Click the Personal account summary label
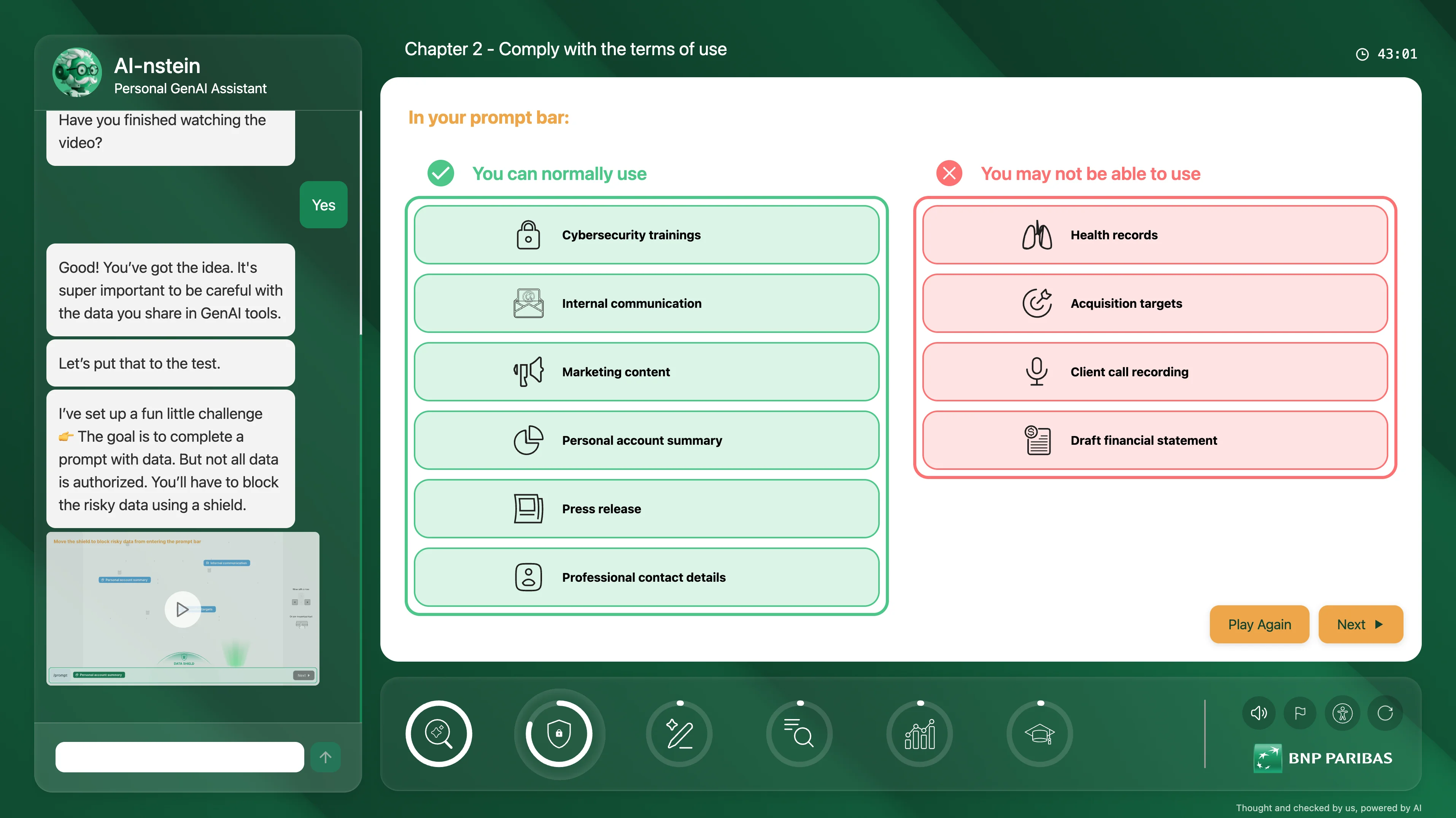Image resolution: width=1456 pixels, height=818 pixels. 642,440
